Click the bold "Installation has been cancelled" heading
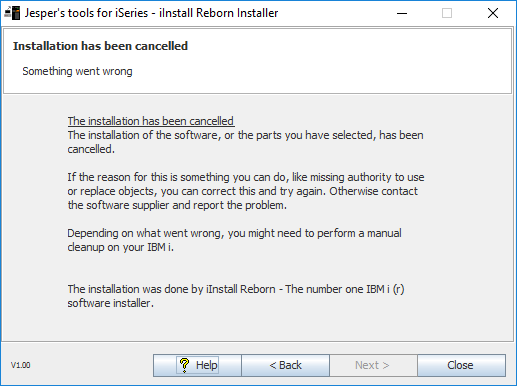 (100, 46)
